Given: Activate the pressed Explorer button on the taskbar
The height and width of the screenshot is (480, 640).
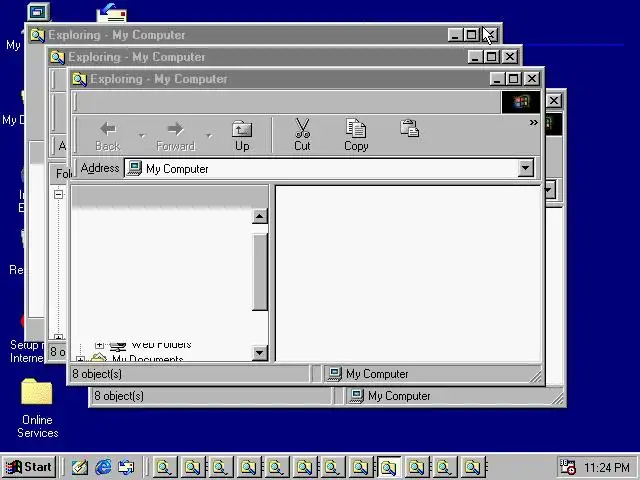Looking at the screenshot, I should coord(389,467).
